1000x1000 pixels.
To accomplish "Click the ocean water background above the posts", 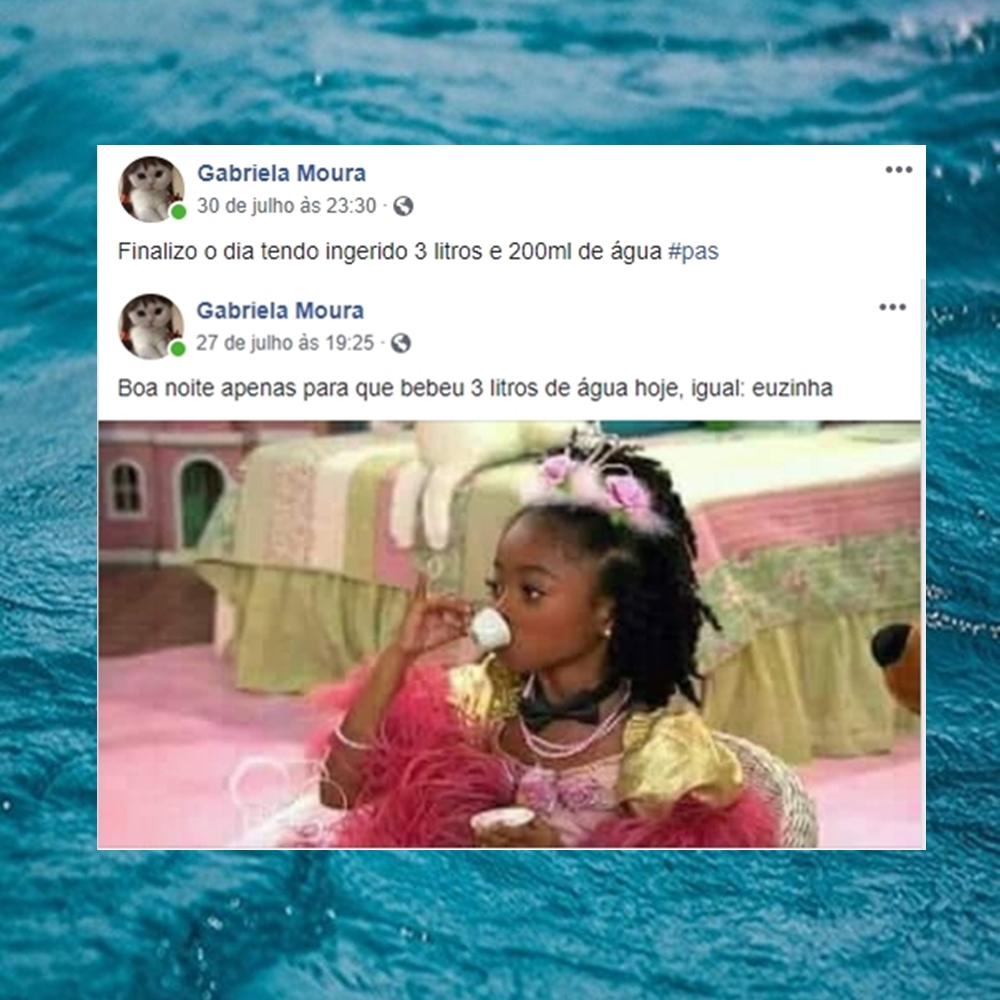I will (500, 70).
